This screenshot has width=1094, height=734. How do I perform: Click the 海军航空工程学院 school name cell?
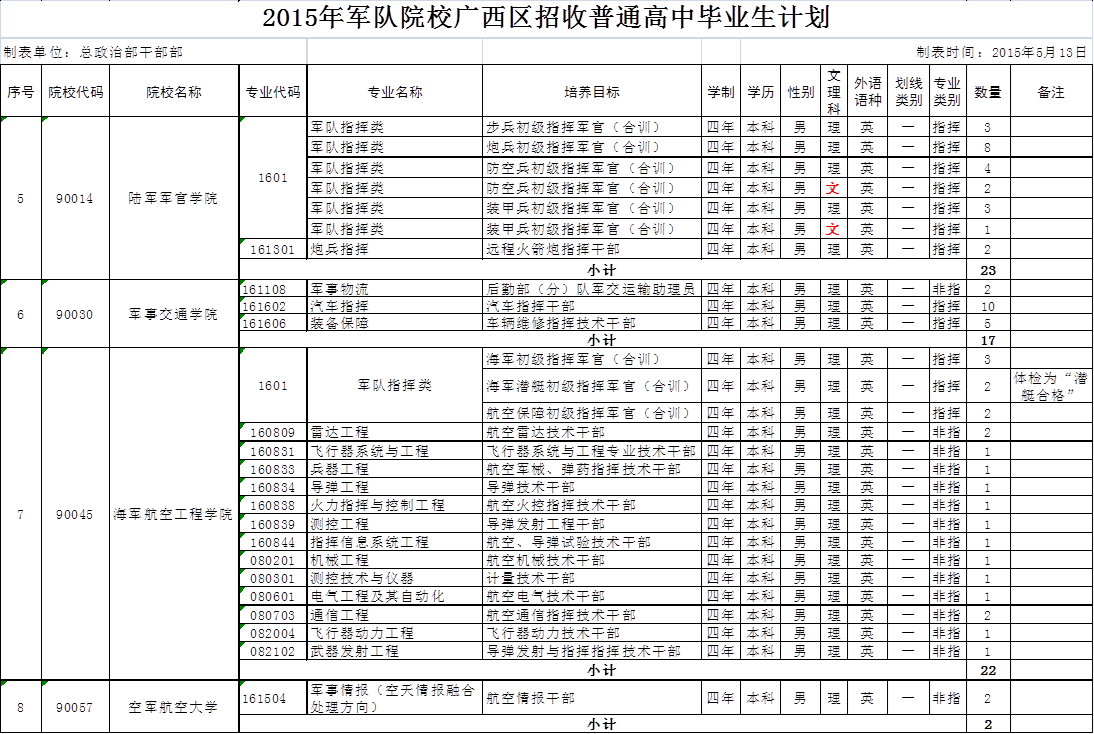[174, 515]
